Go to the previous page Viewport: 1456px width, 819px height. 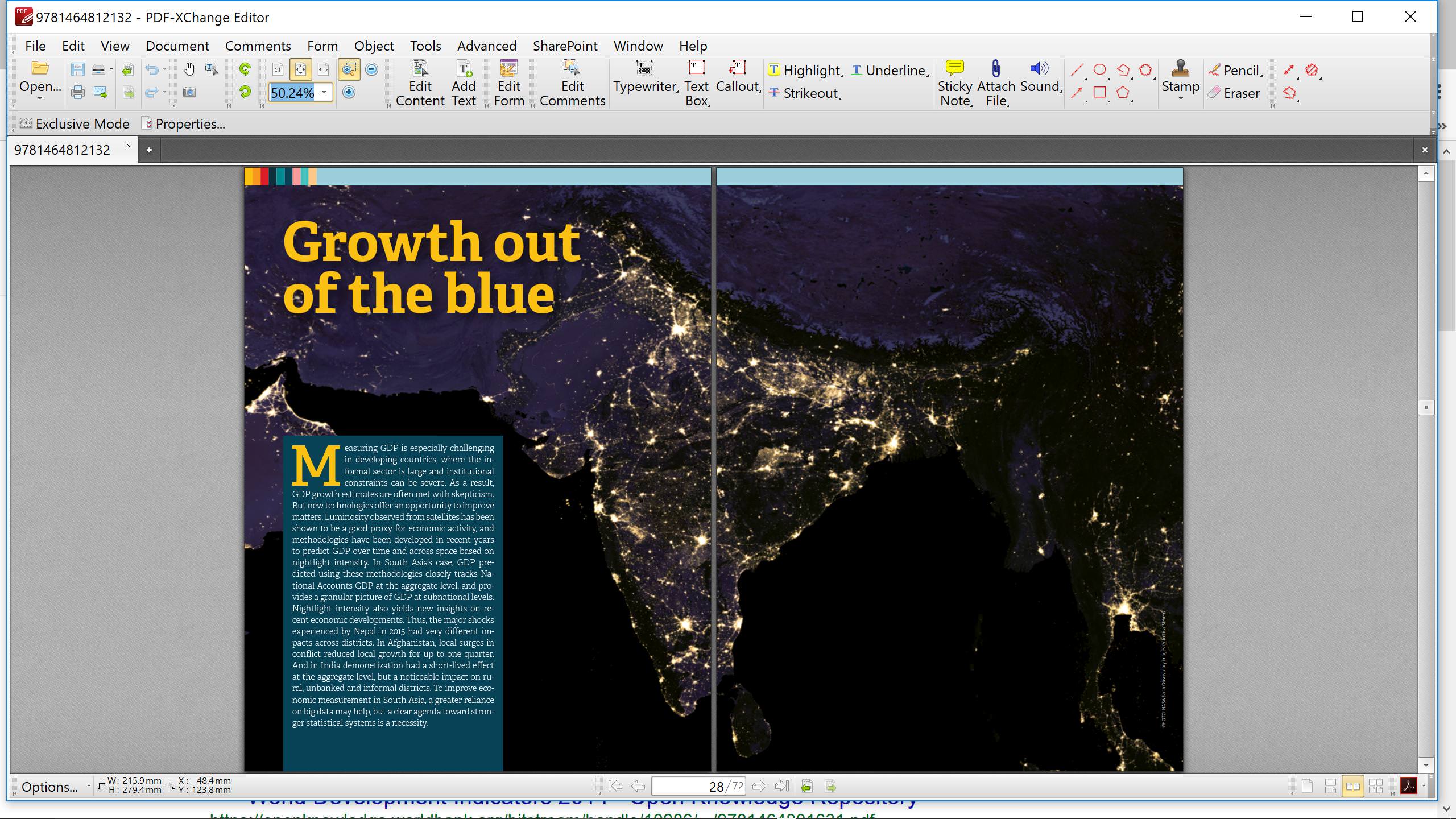click(638, 786)
